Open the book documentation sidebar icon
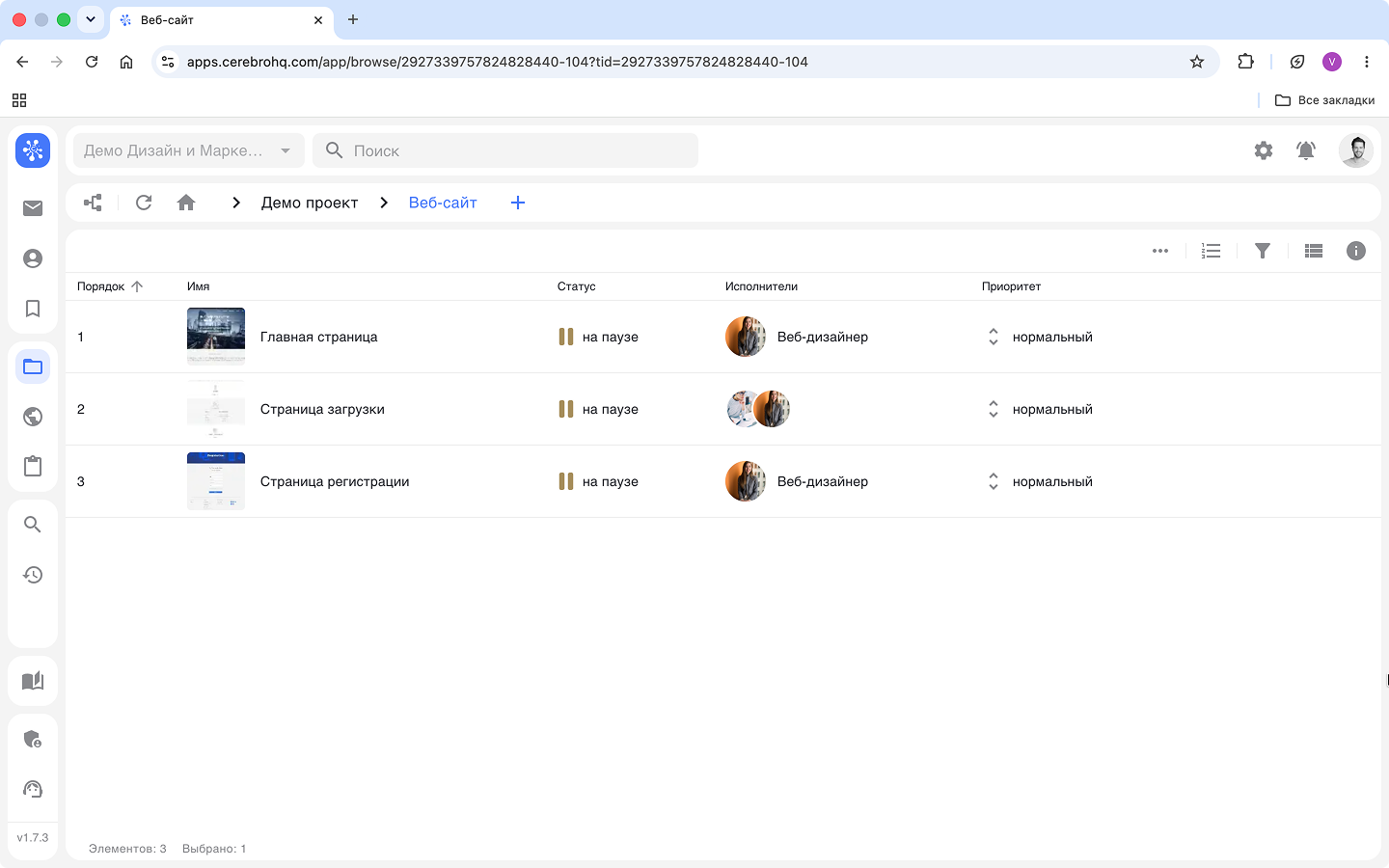The width and height of the screenshot is (1389, 868). coord(33,681)
